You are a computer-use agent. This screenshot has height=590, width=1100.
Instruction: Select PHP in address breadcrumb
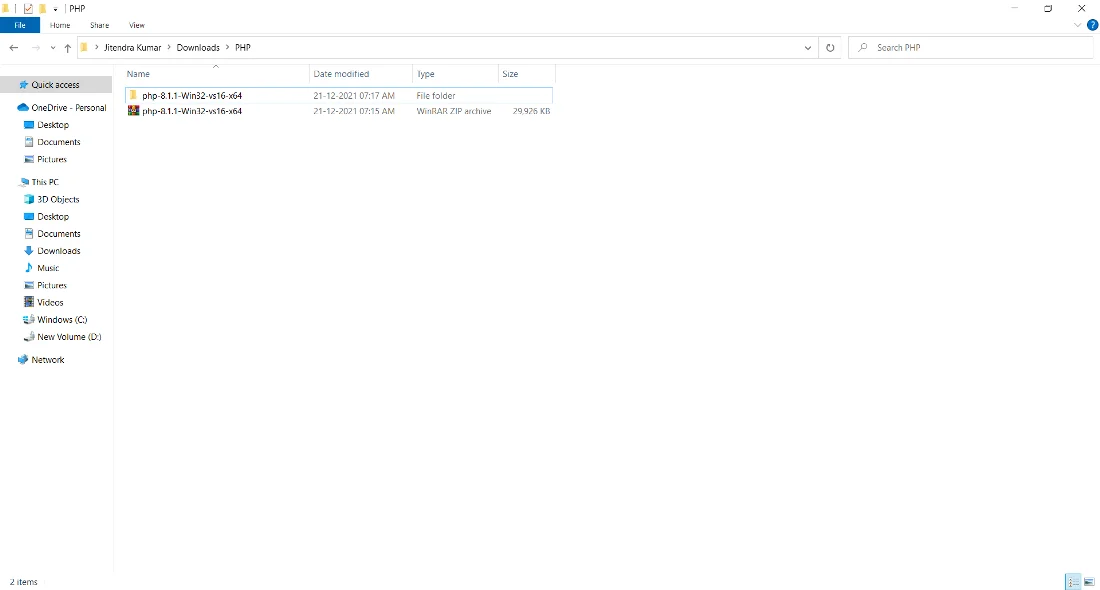(x=243, y=48)
